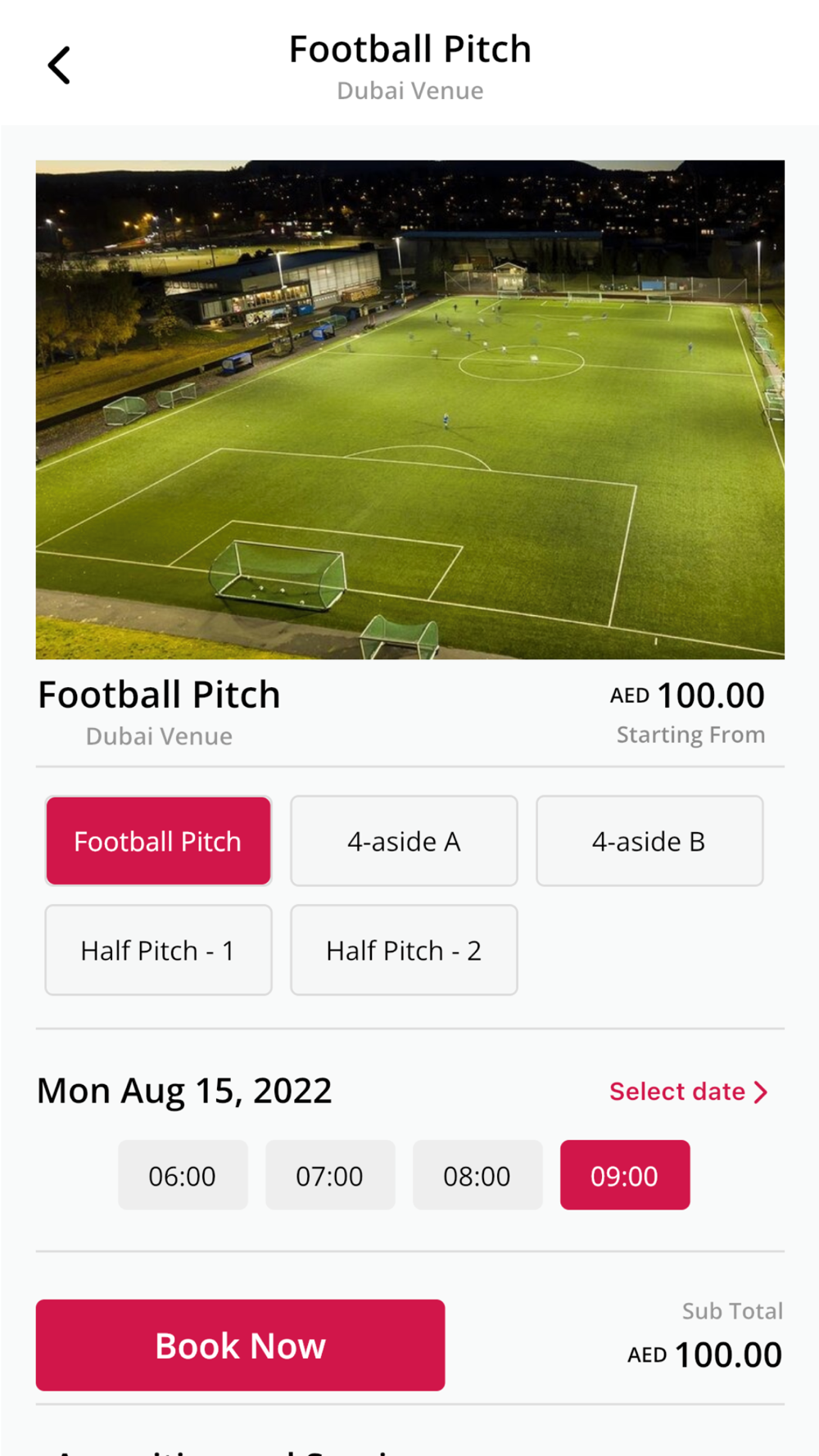Tap the AED 100.00 Starting From price
The width and height of the screenshot is (819, 1456).
click(x=688, y=696)
